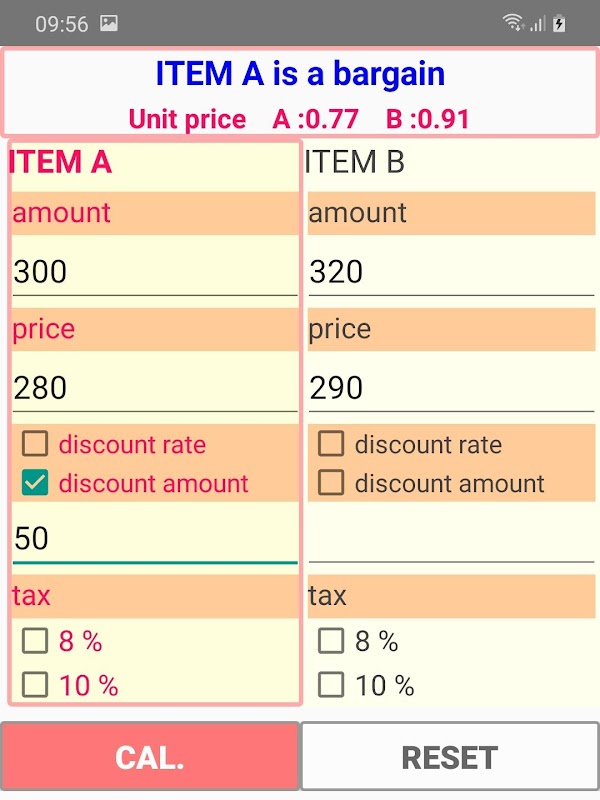This screenshot has width=600, height=800.
Task: Edit ITEM A price field showing 280
Action: pyautogui.click(x=154, y=387)
